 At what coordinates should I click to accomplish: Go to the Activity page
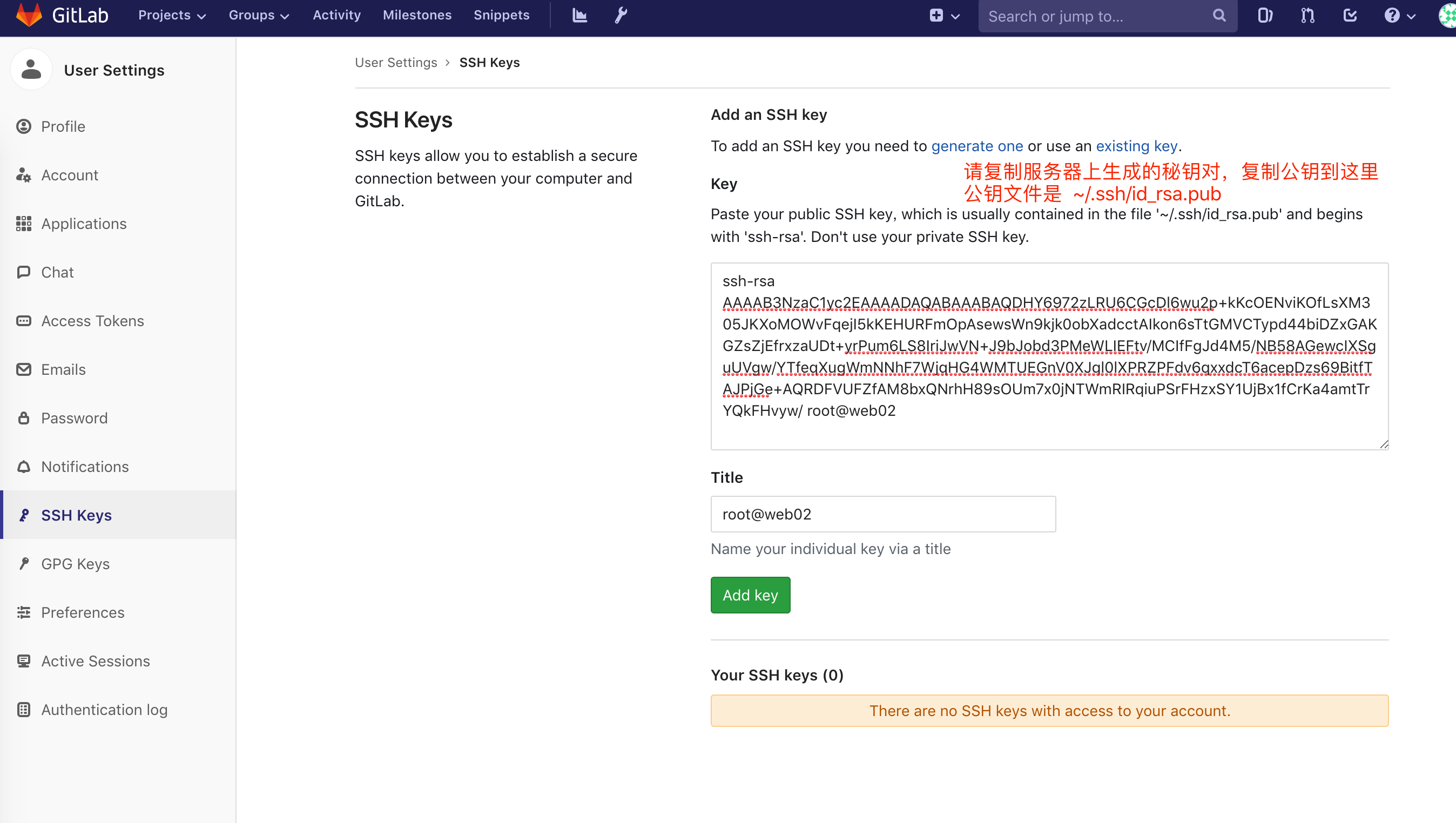click(336, 15)
